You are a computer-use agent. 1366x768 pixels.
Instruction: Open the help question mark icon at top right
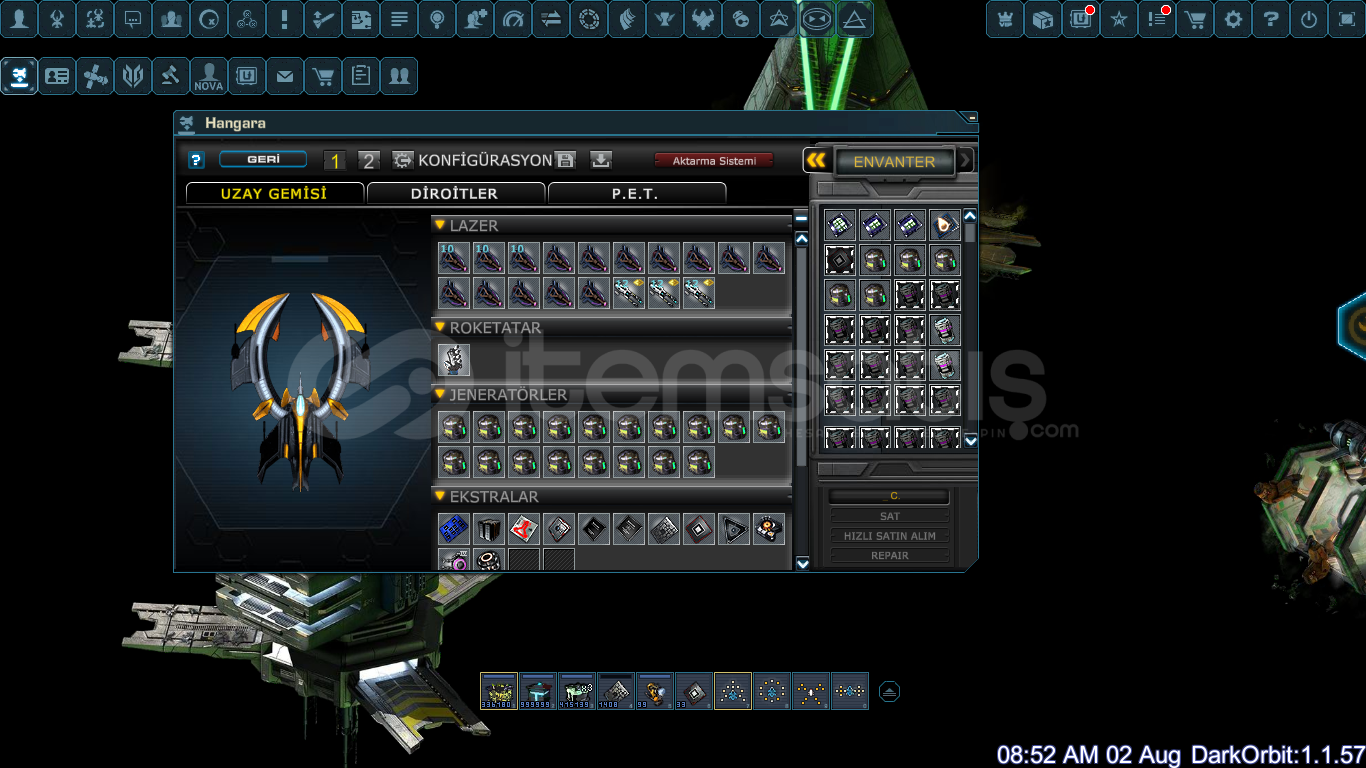[x=1271, y=19]
